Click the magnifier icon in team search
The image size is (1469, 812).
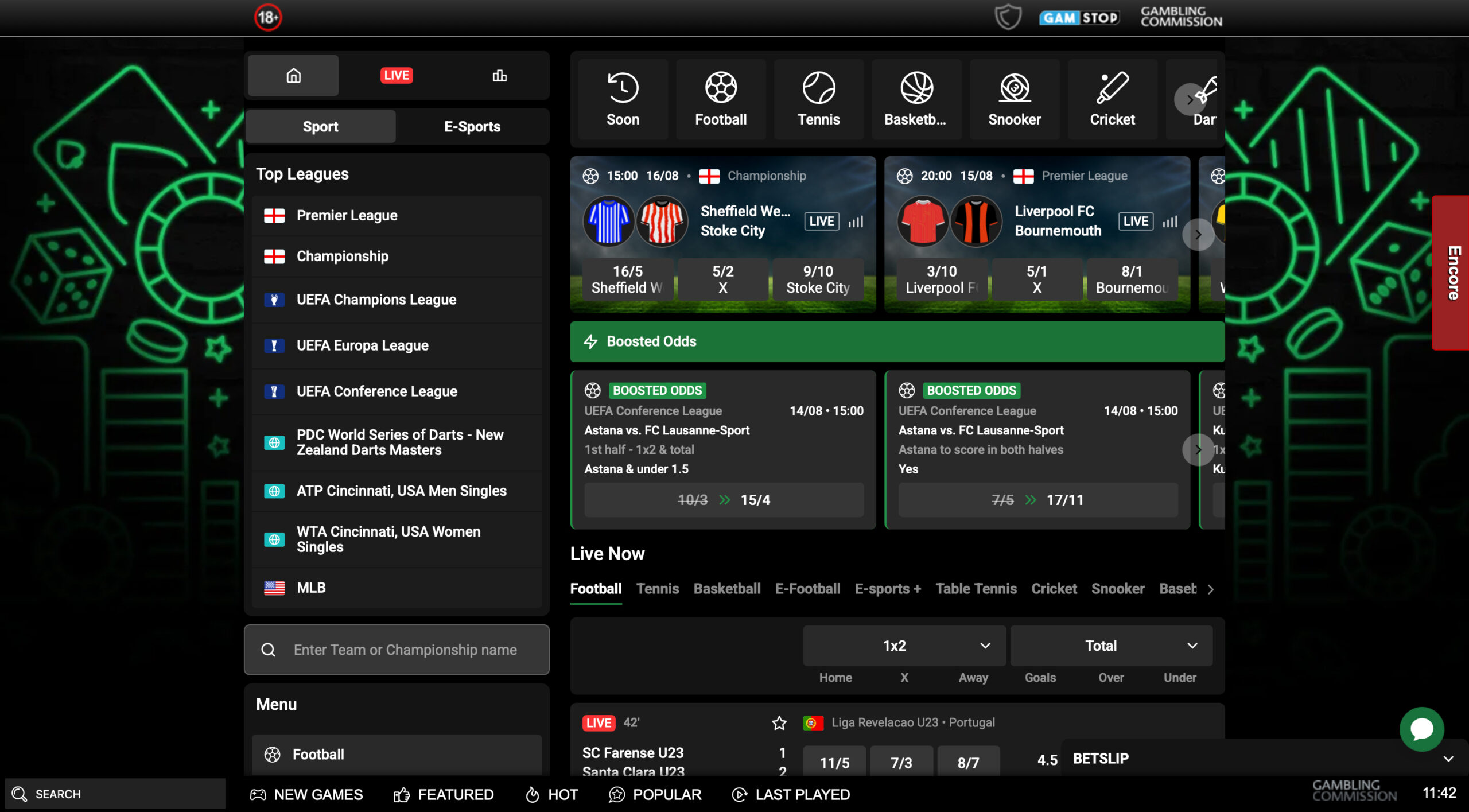[x=268, y=650]
